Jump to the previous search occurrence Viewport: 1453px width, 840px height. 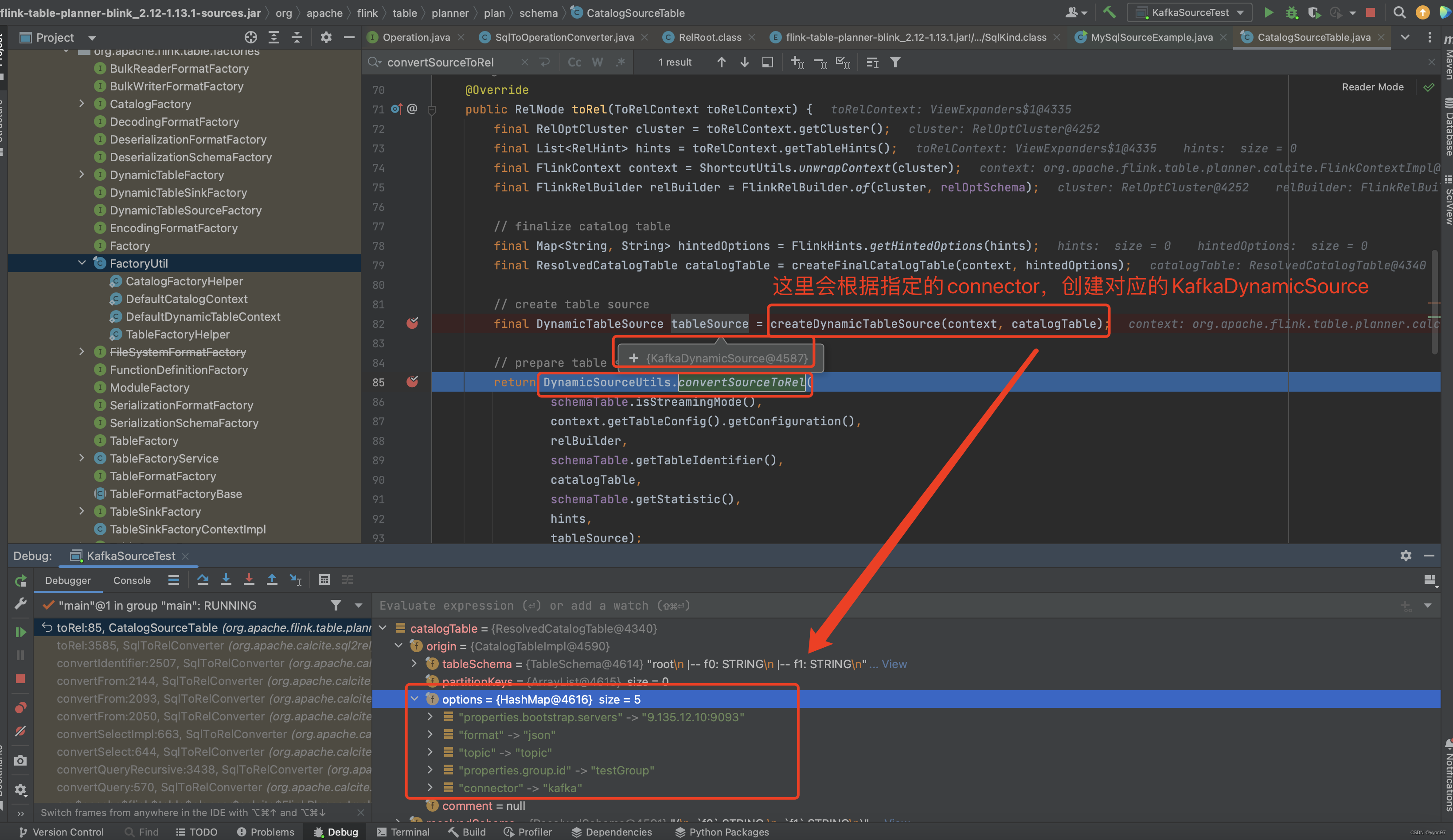click(x=721, y=62)
